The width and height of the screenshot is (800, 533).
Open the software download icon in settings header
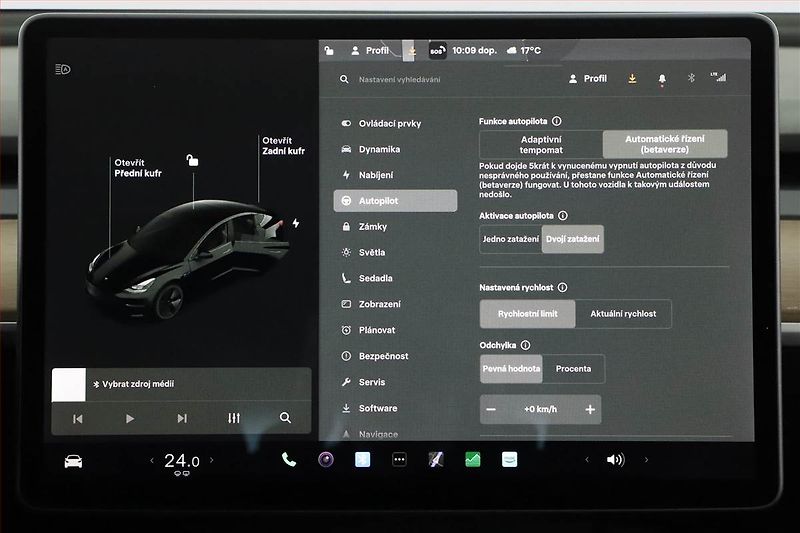click(x=632, y=79)
